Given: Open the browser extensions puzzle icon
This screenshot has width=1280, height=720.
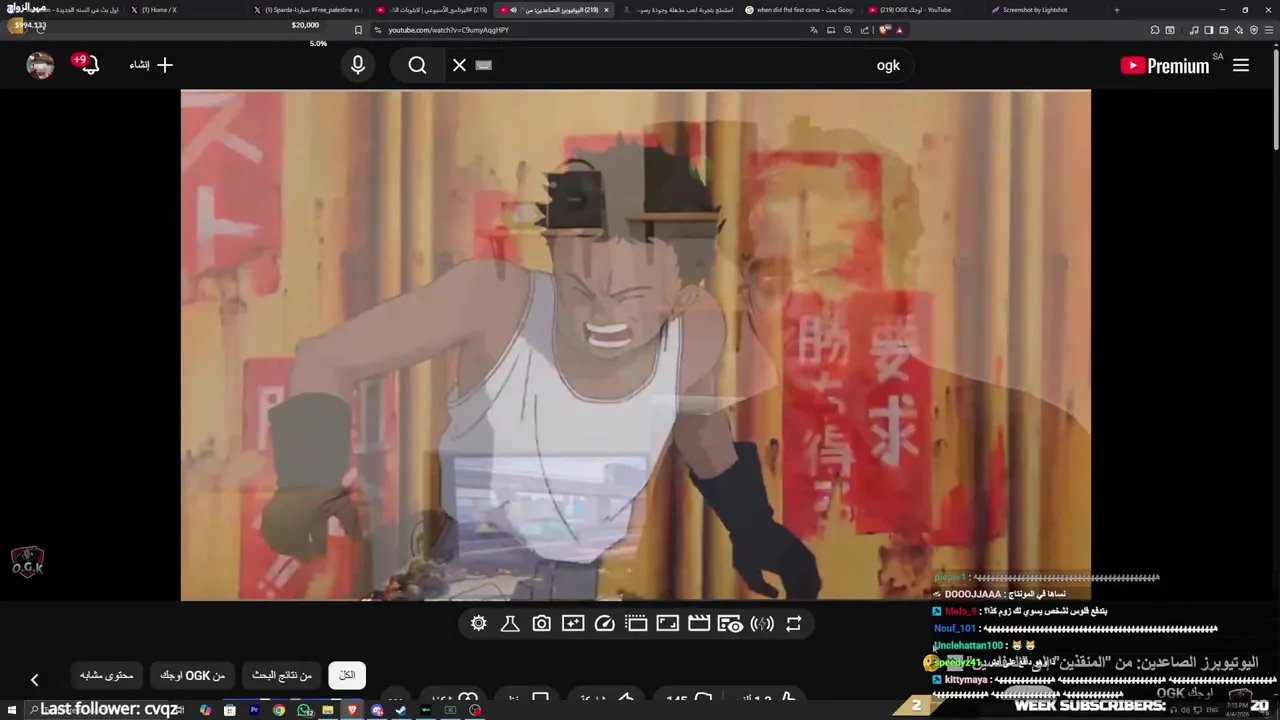Looking at the screenshot, I should (1155, 30).
